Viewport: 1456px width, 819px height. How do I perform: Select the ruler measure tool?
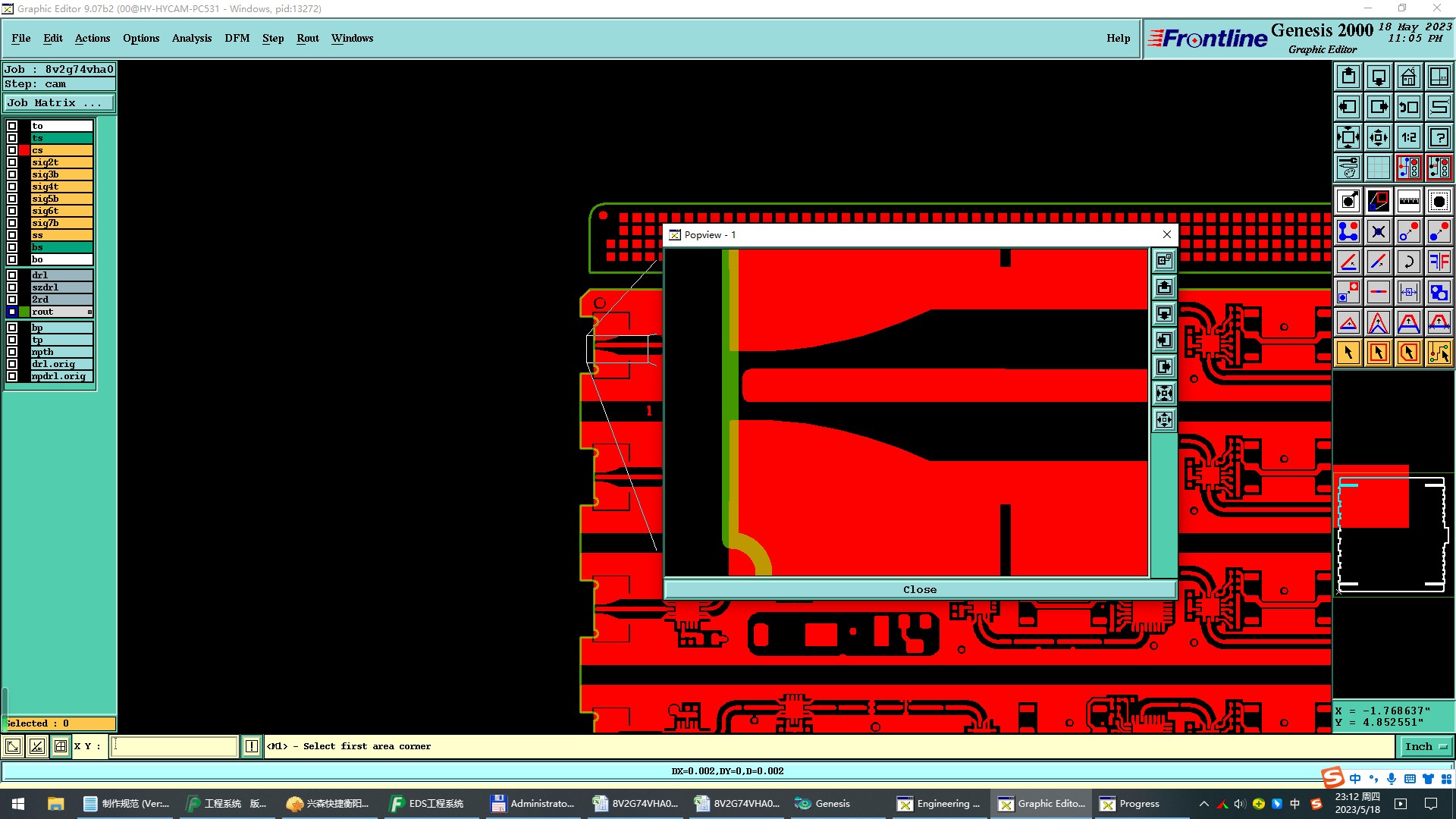coord(1408,201)
